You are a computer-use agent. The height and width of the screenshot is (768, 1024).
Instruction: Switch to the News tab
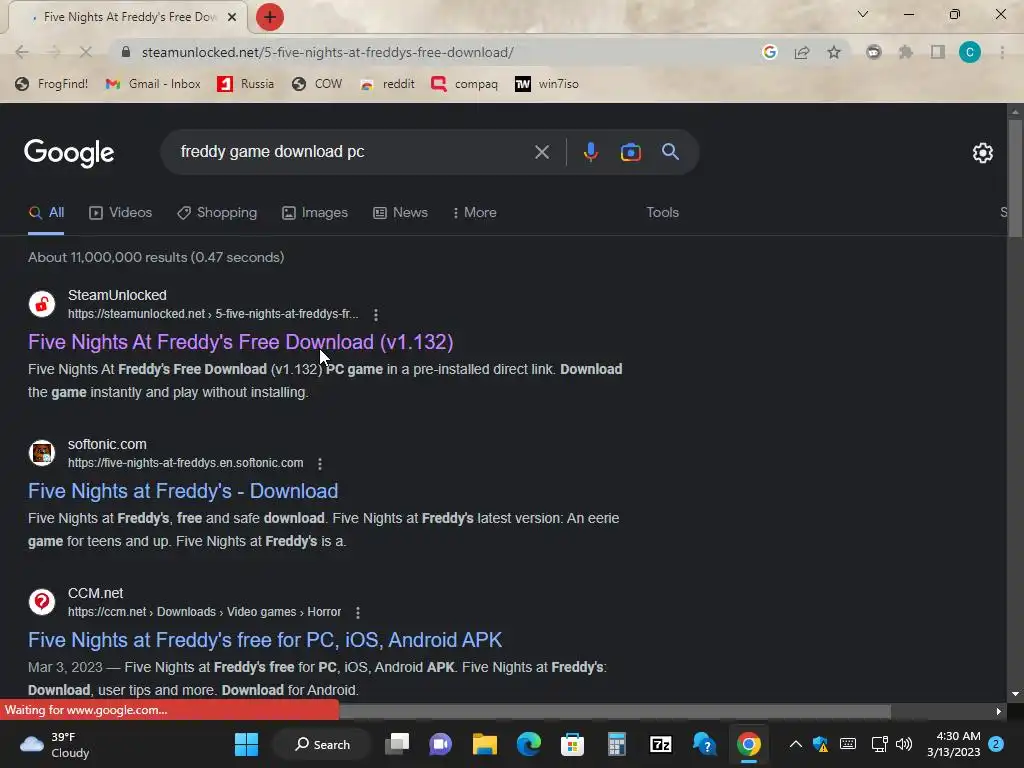[400, 213]
